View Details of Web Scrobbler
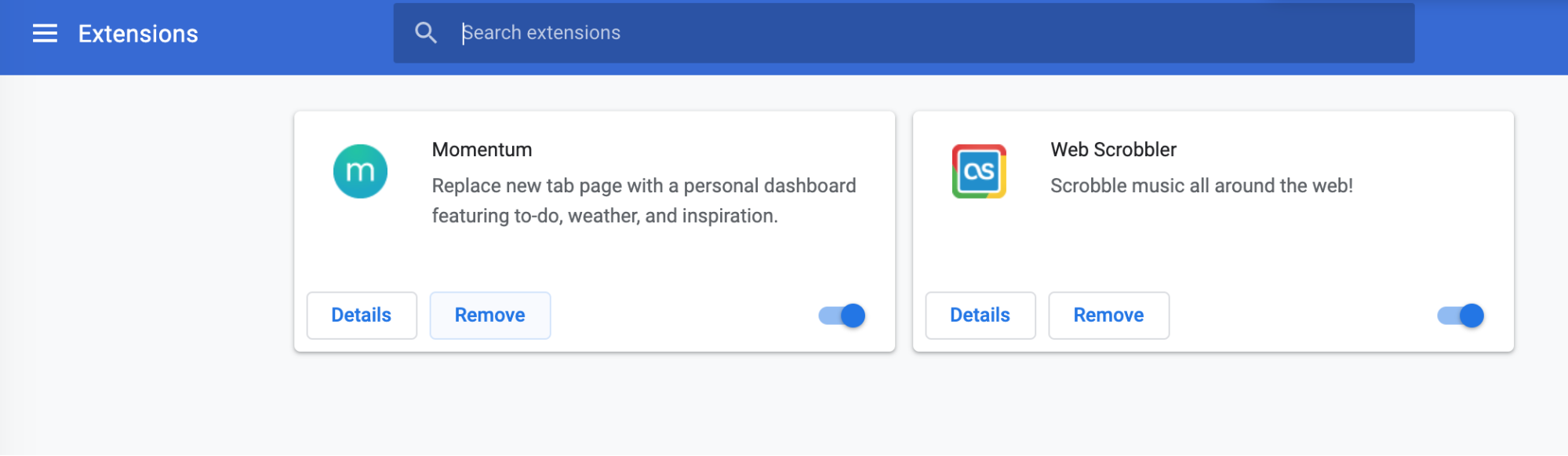This screenshot has height=456, width=1568. click(980, 316)
